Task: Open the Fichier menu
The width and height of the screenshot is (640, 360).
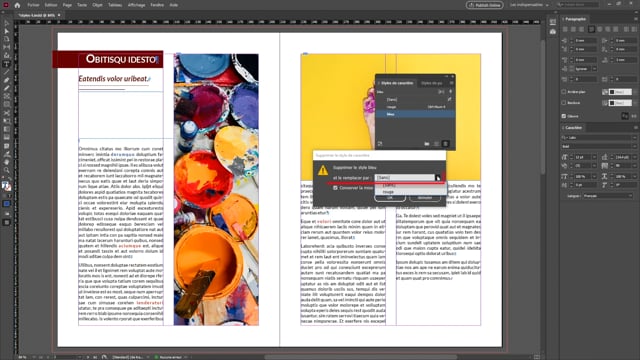Action: [x=33, y=5]
